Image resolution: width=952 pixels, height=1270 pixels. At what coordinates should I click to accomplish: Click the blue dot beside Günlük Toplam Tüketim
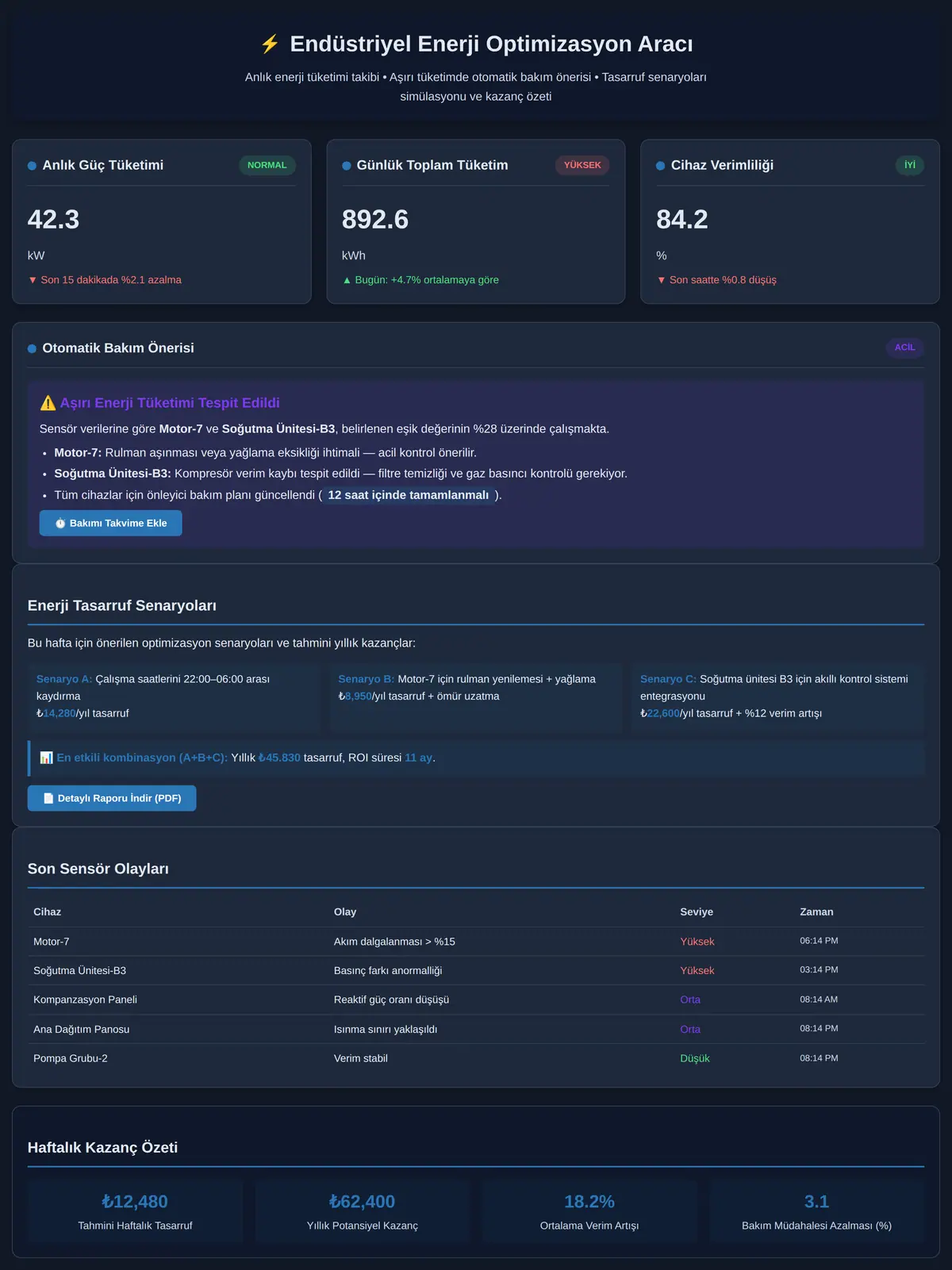[x=347, y=166]
